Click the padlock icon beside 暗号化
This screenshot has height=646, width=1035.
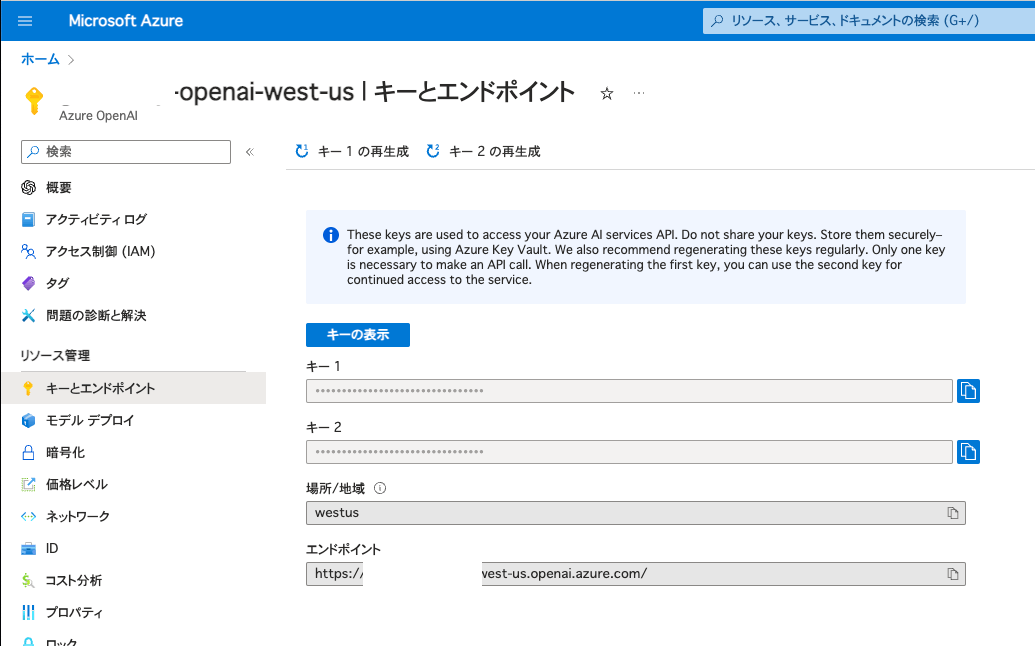click(28, 453)
